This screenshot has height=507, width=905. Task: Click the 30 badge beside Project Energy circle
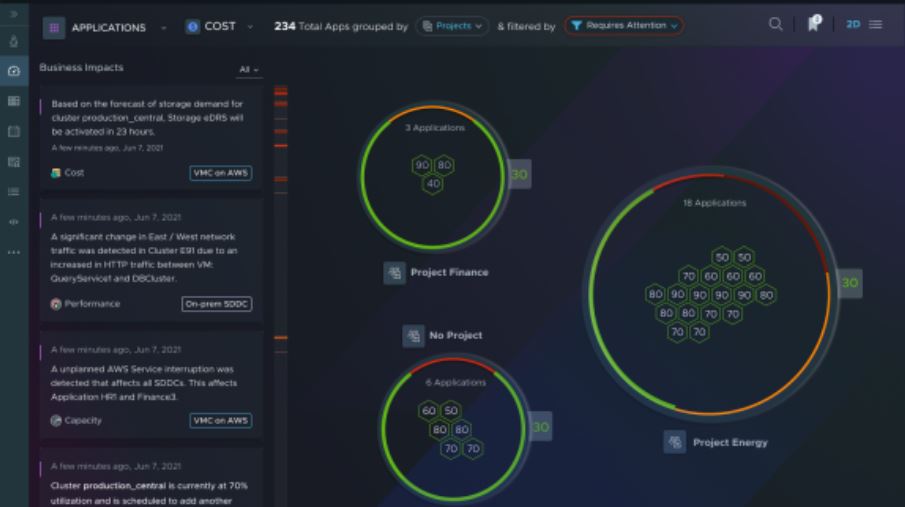pos(850,283)
